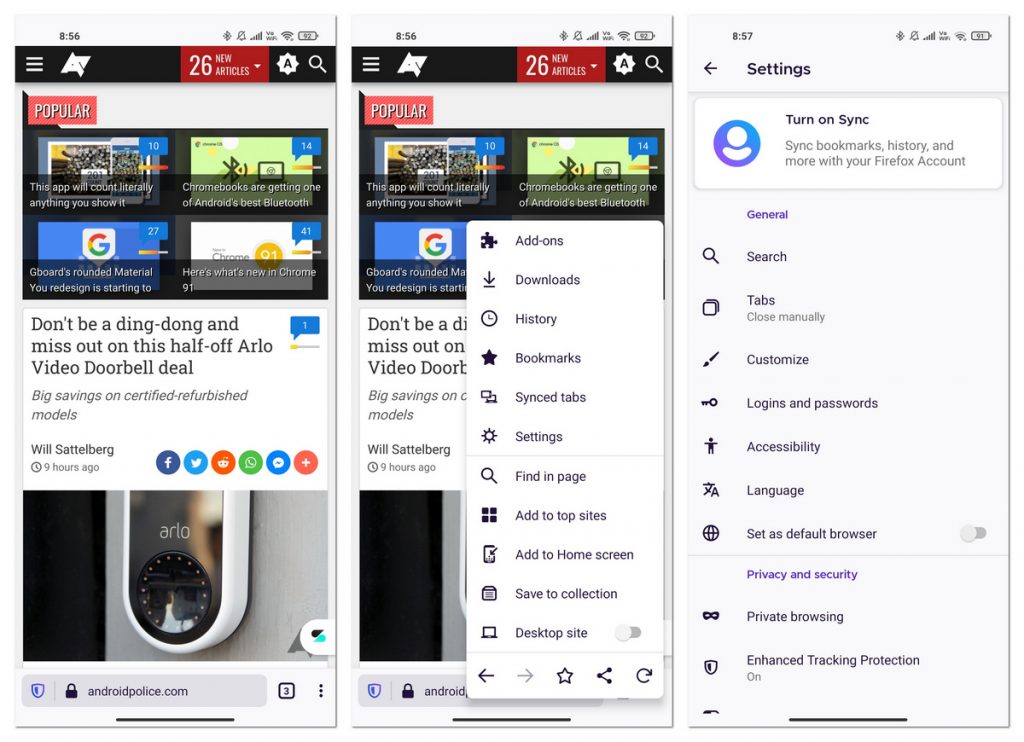Tap the Turn on Sync card
Image resolution: width=1024 pixels, height=742 pixels.
[848, 143]
